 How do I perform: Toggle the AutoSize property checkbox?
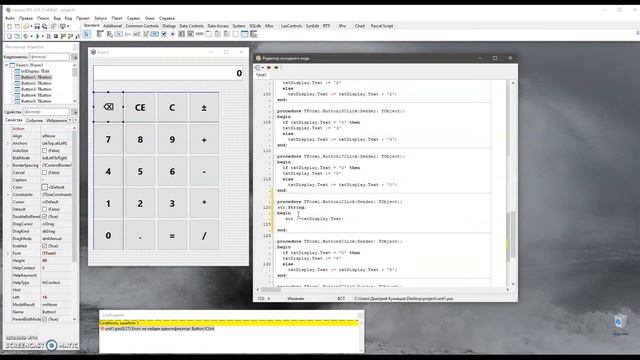pos(44,151)
